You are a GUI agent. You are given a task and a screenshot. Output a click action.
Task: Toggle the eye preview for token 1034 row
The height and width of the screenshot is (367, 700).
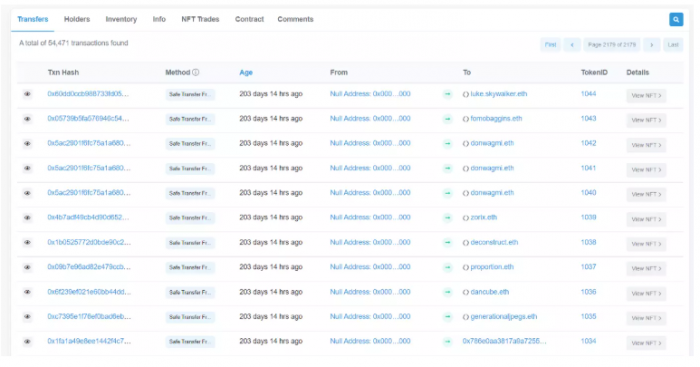coord(27,342)
